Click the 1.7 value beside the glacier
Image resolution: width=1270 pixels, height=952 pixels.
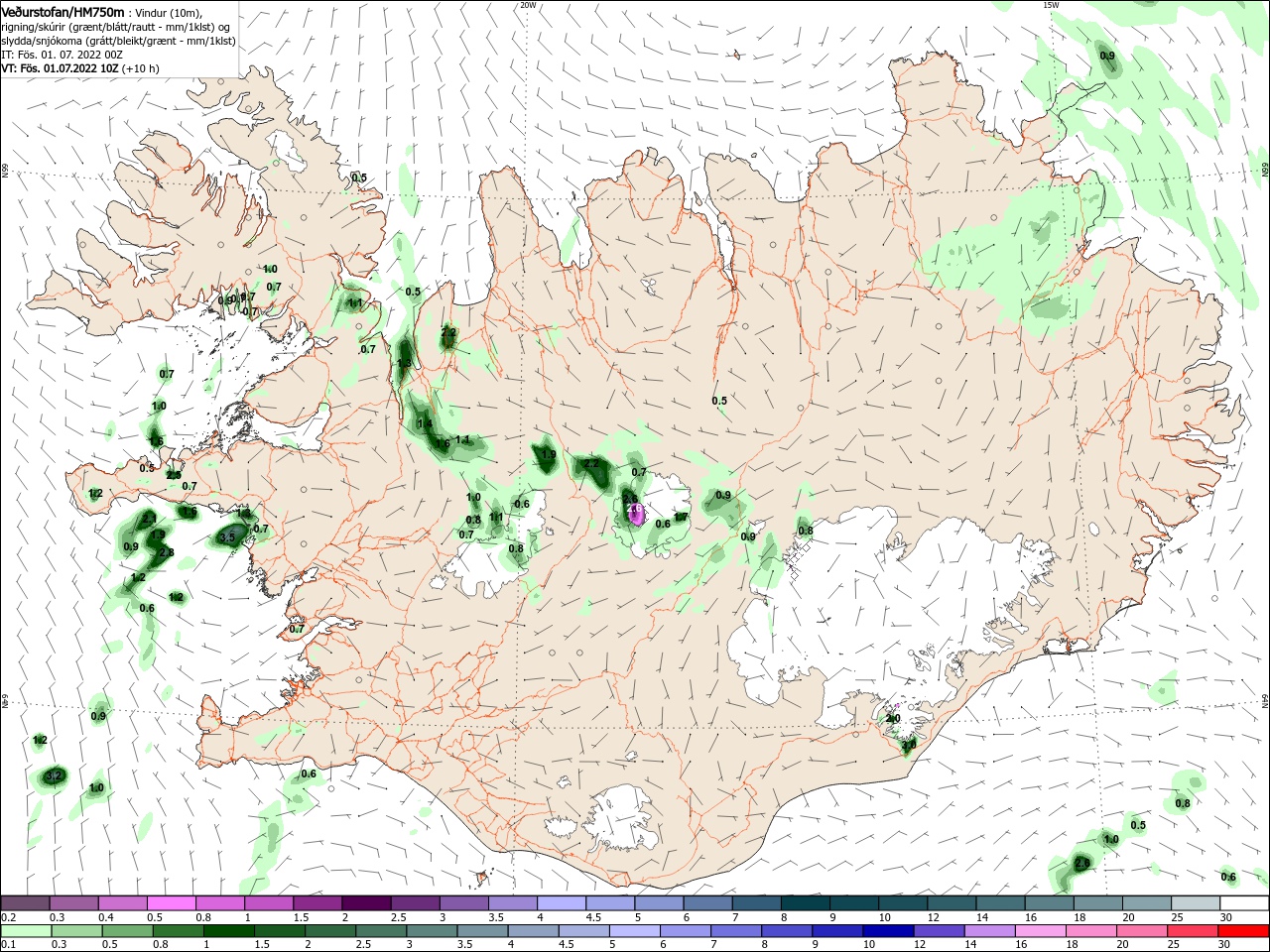tap(681, 517)
